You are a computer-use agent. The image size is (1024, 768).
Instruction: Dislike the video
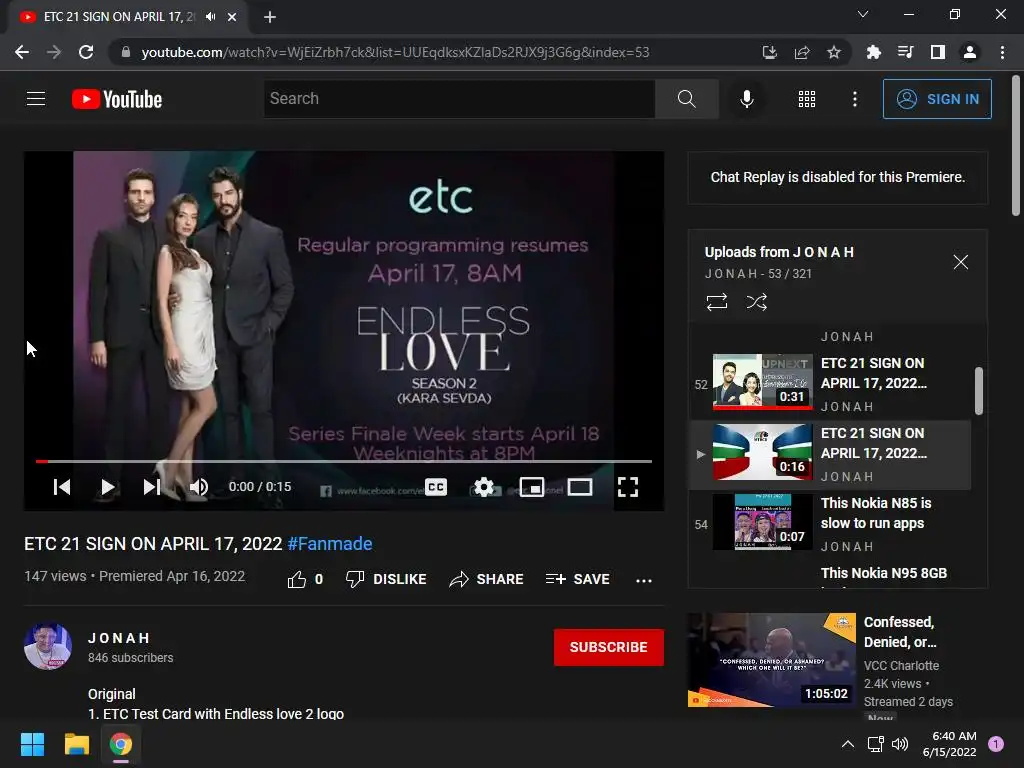coord(386,579)
